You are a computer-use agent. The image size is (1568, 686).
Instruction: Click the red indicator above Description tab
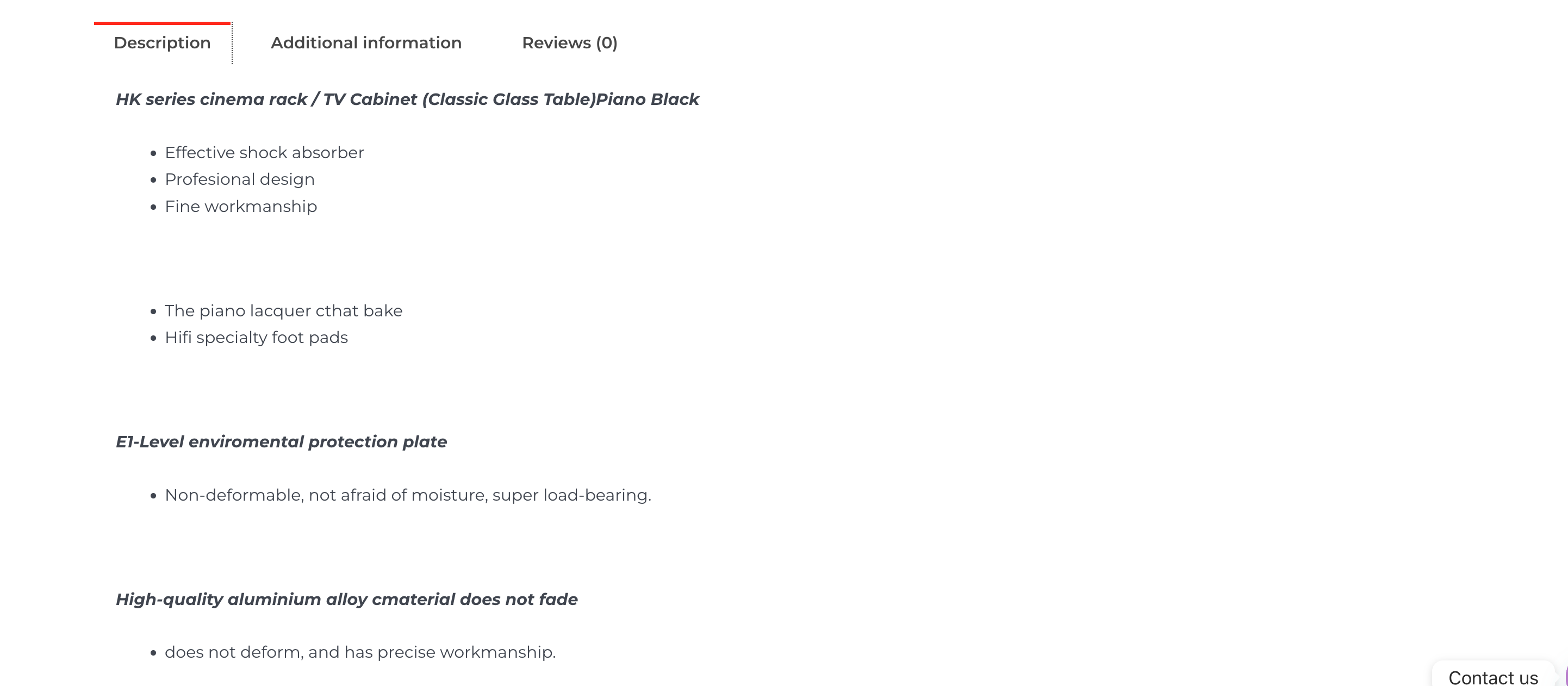tap(162, 24)
